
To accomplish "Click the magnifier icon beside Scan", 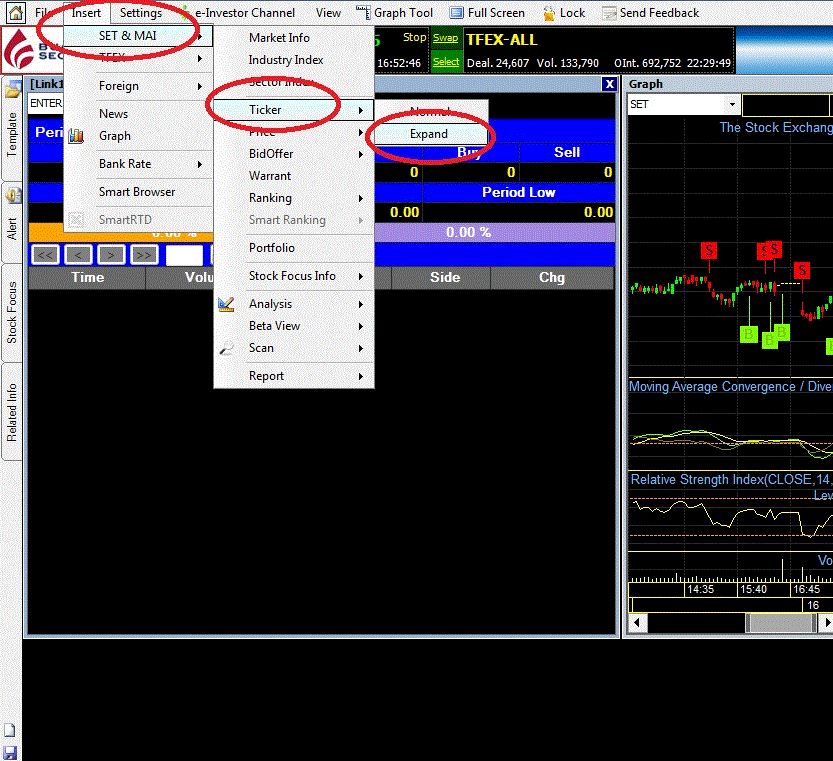I will click(227, 348).
